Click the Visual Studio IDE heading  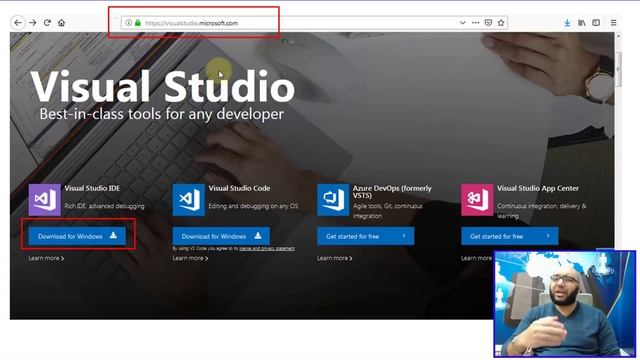92,188
